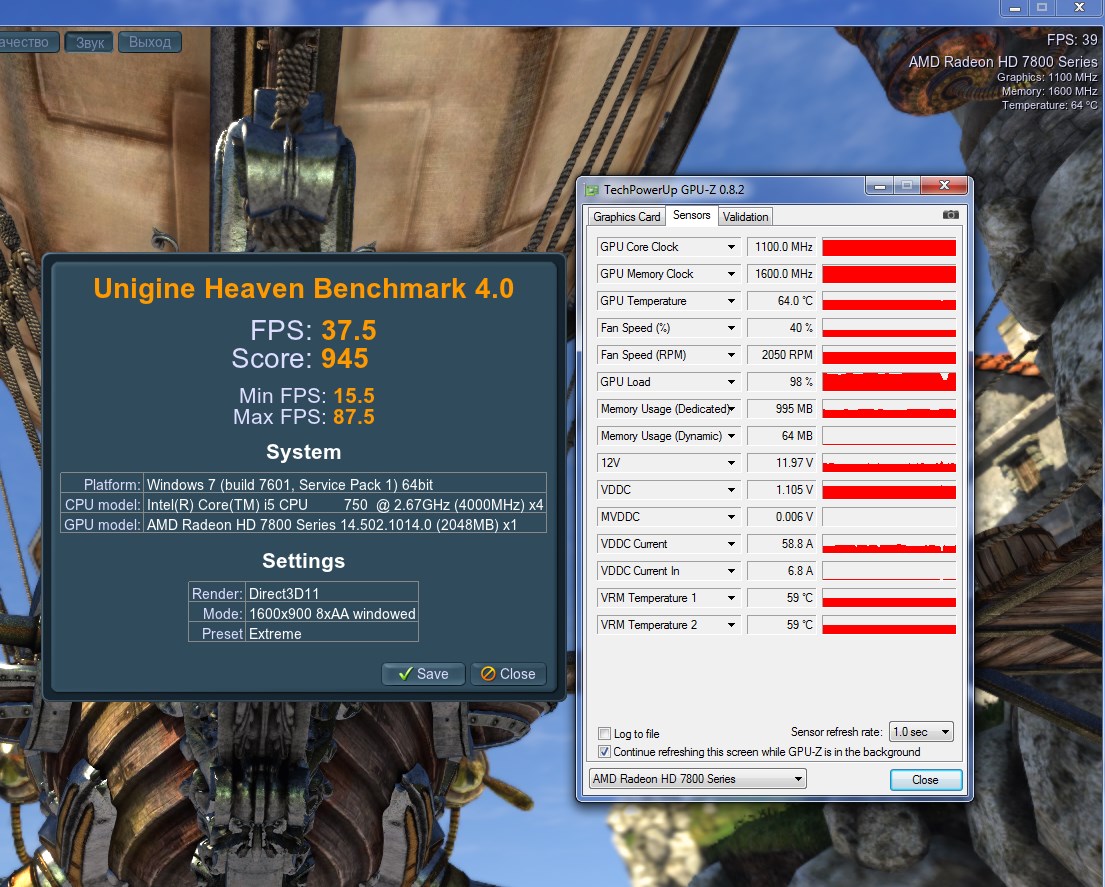Image resolution: width=1105 pixels, height=887 pixels.
Task: Click the GPU Load history graph
Action: coord(889,382)
